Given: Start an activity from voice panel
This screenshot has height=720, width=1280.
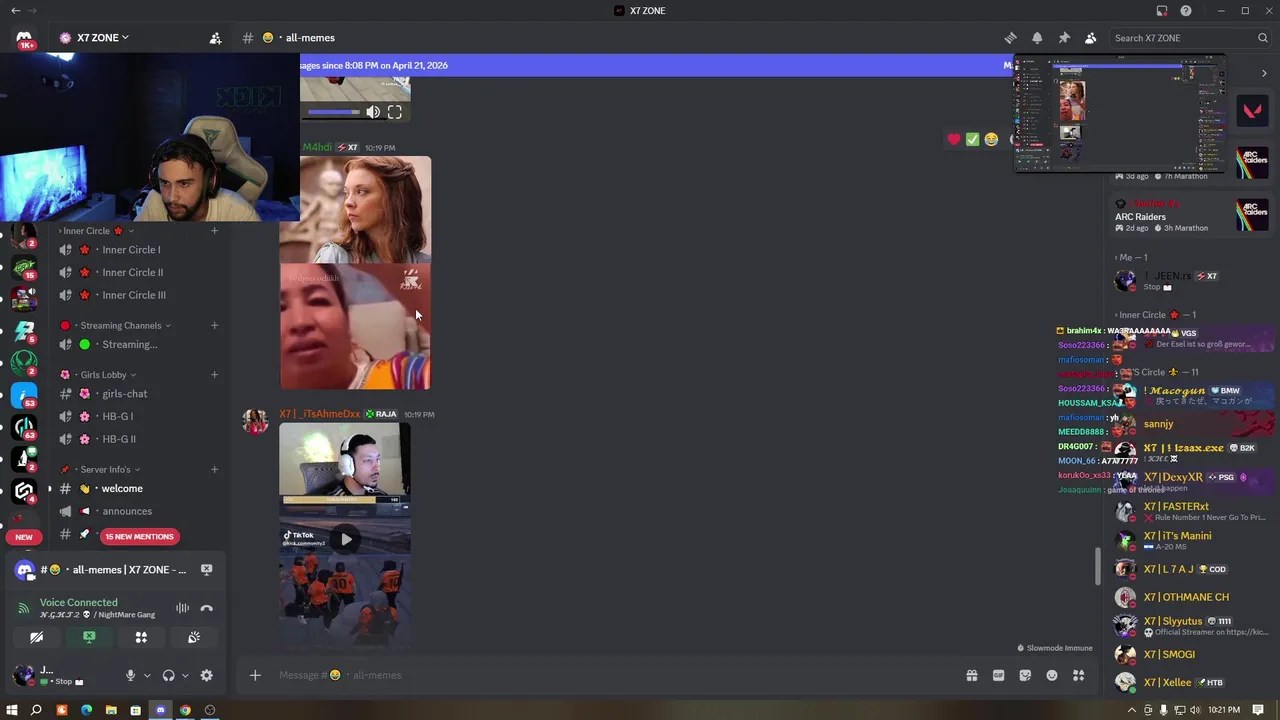Looking at the screenshot, I should (141, 637).
